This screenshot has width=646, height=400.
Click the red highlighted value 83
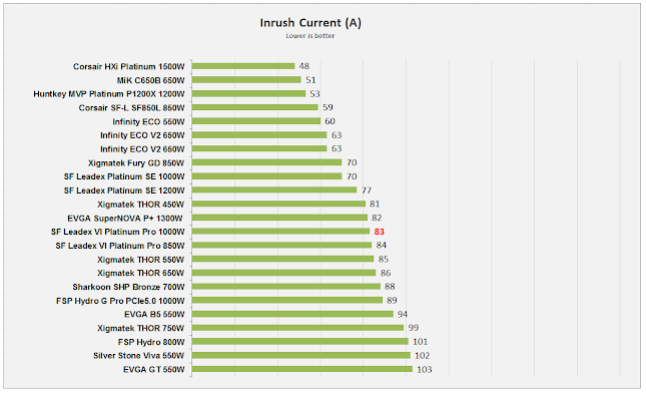pos(380,231)
